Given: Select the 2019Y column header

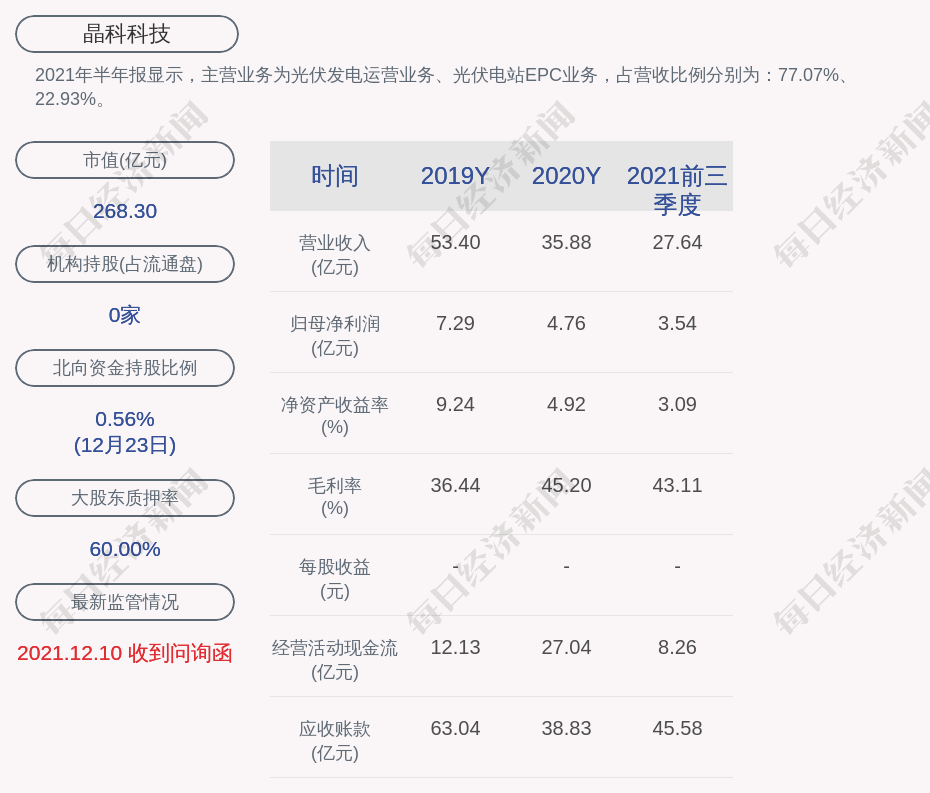Looking at the screenshot, I should tap(455, 176).
